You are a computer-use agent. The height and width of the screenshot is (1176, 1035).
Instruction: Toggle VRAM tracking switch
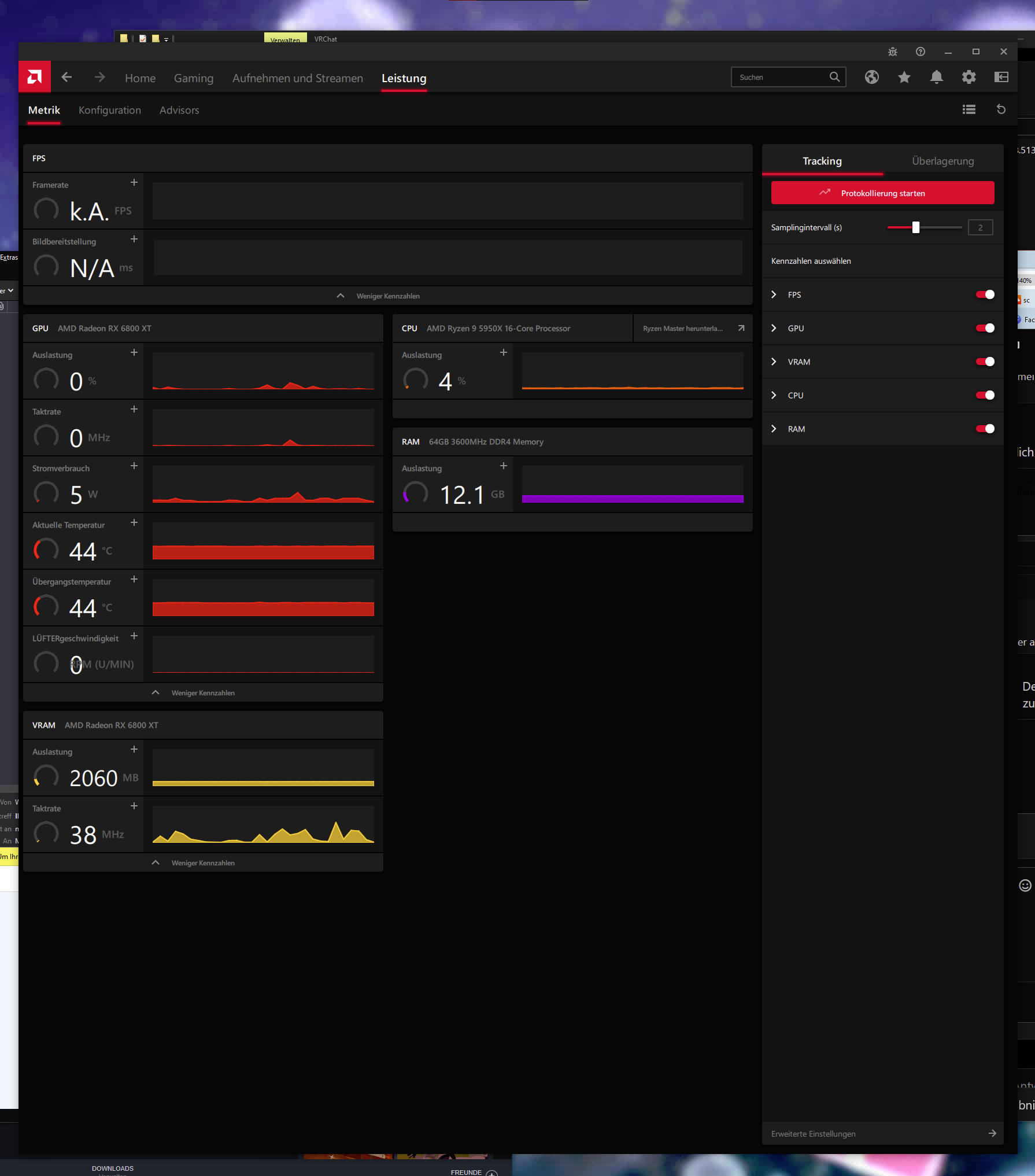pyautogui.click(x=985, y=362)
